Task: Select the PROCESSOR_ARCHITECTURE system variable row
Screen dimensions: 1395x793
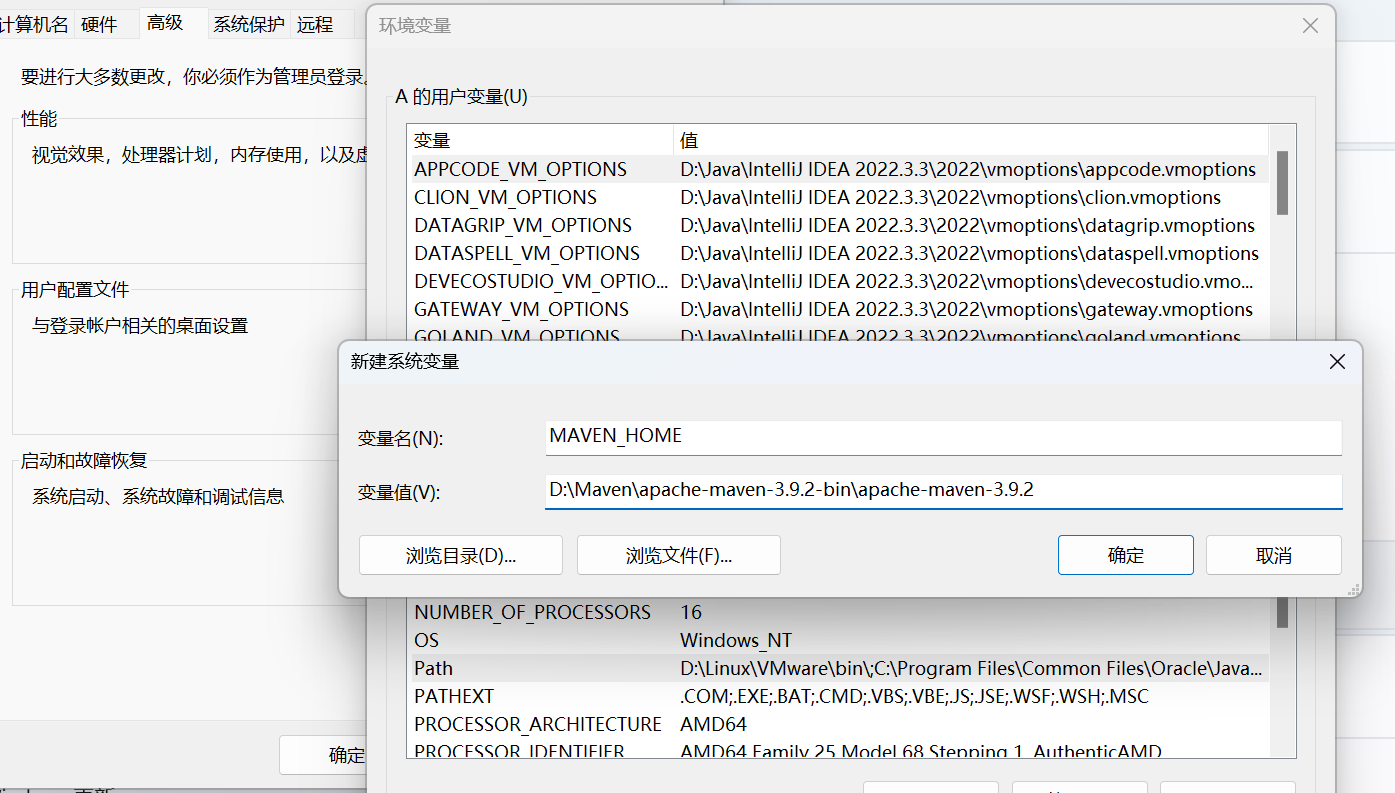Action: [x=840, y=724]
